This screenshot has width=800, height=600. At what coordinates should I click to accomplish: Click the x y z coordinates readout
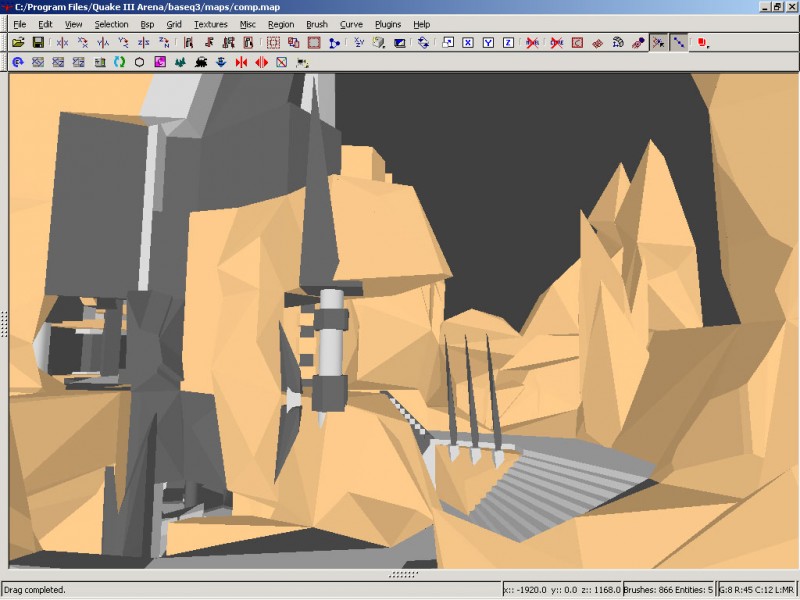tap(562, 590)
